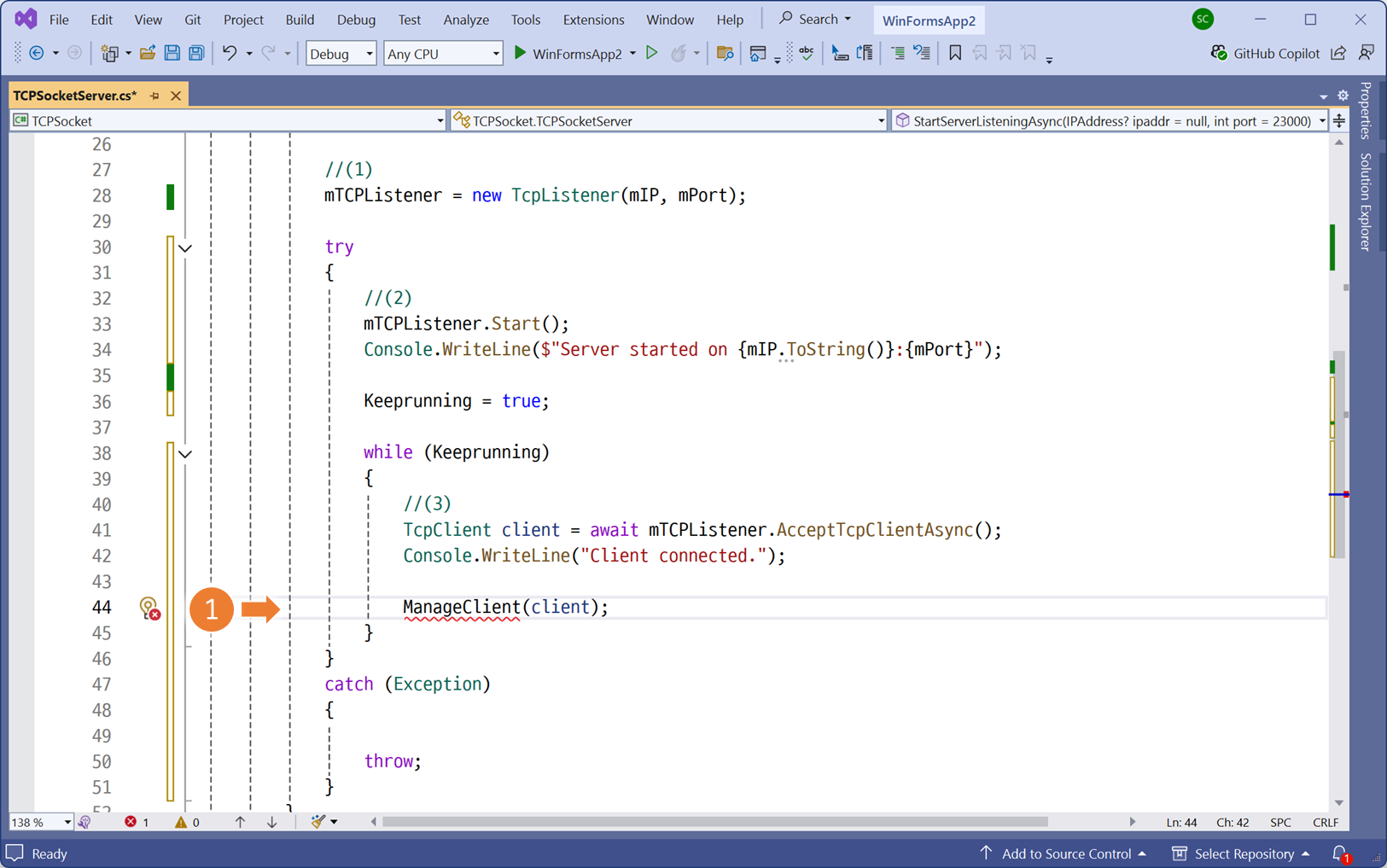The image size is (1387, 868).
Task: Open the tab list overflow arrow
Action: pos(1323,96)
